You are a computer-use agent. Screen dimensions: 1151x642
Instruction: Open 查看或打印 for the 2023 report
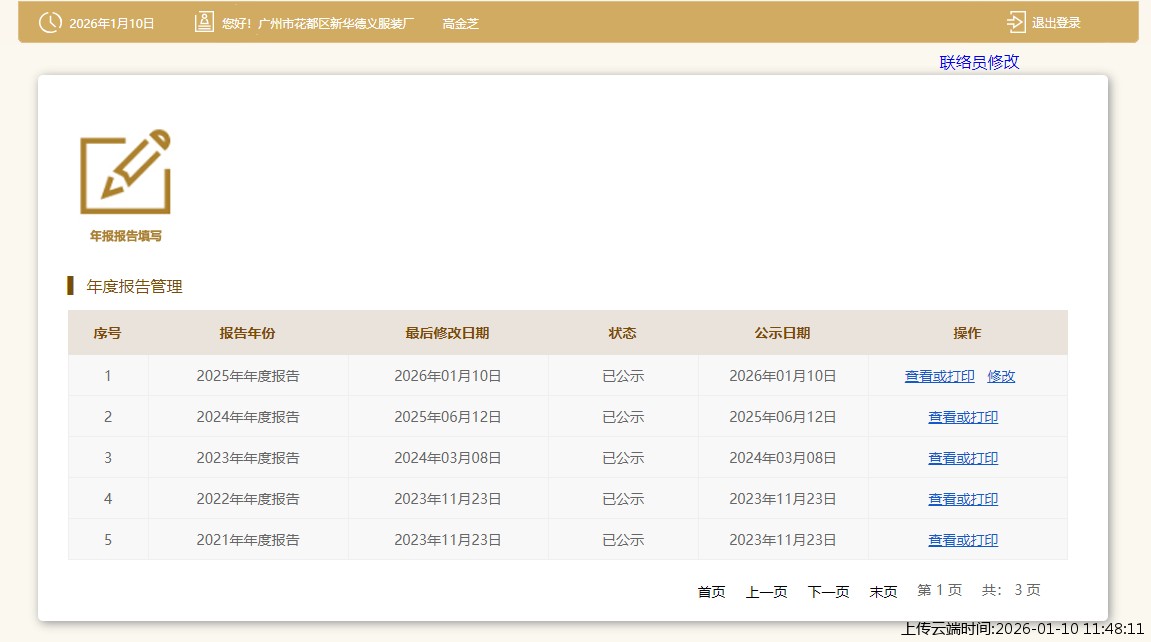click(x=962, y=458)
